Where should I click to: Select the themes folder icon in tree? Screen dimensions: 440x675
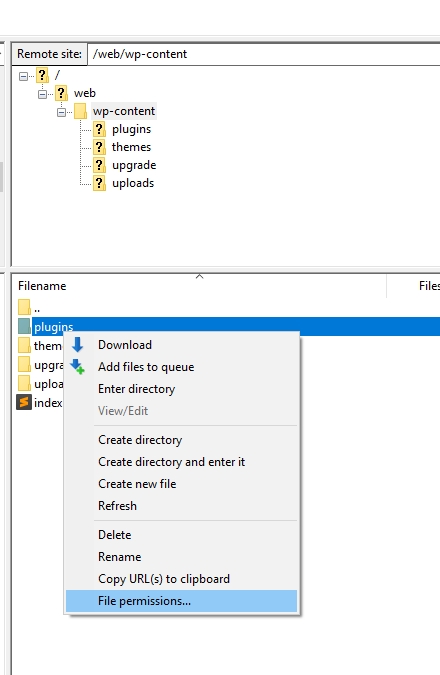tap(99, 147)
